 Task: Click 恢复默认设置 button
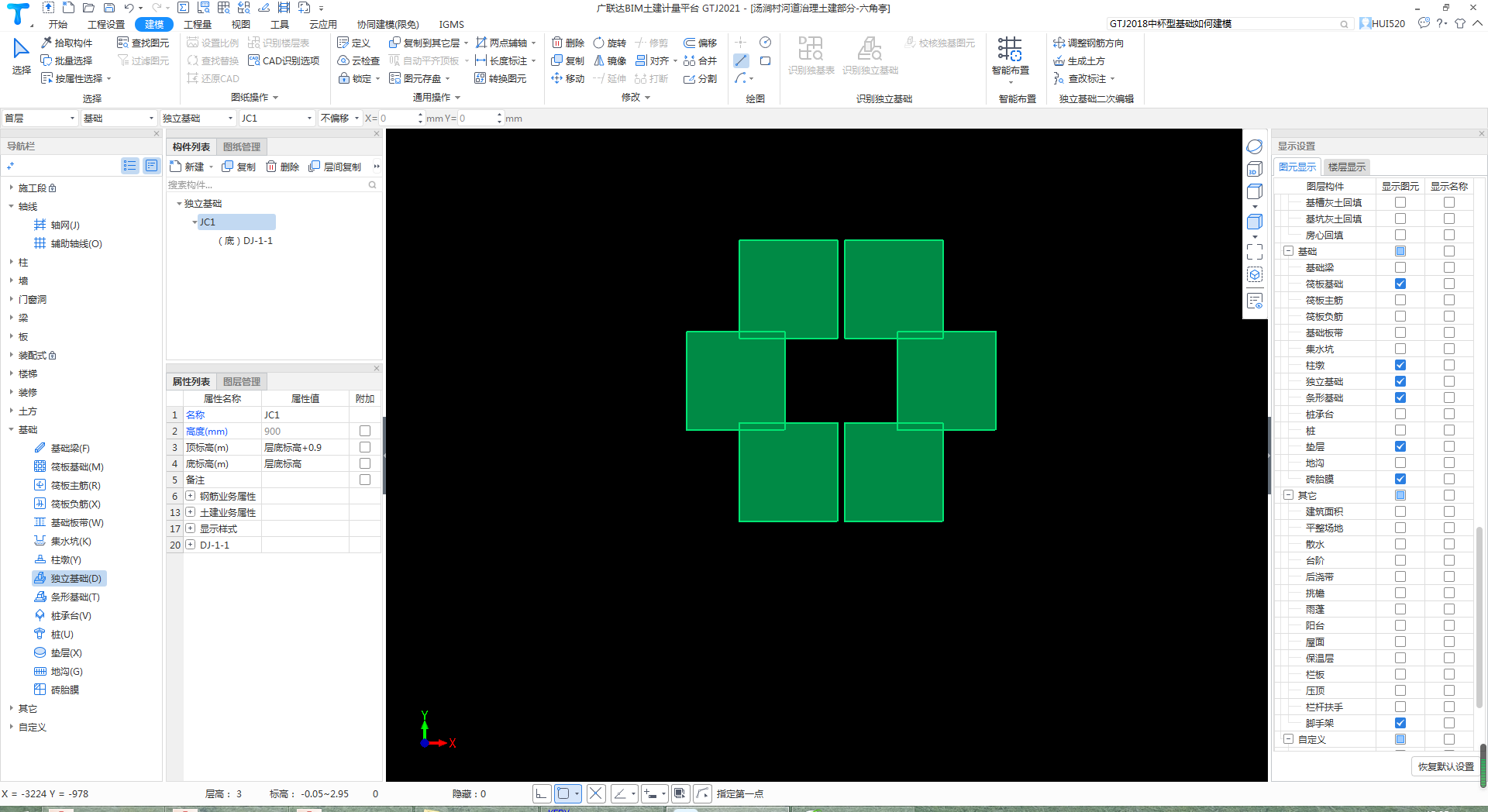point(1445,766)
